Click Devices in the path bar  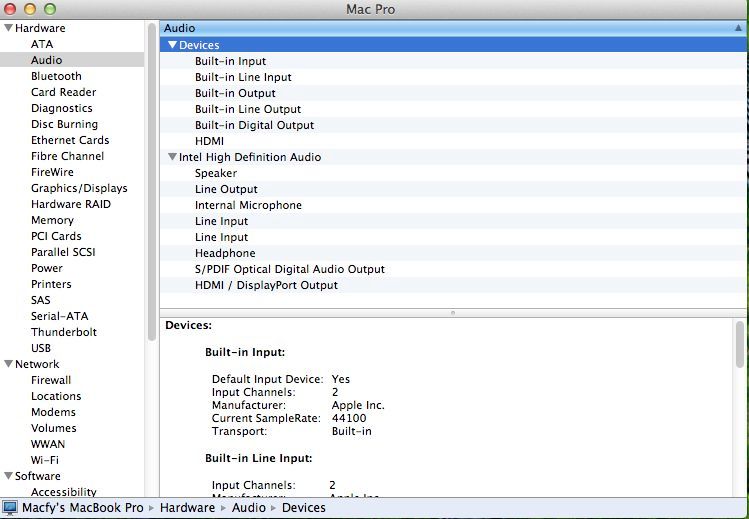tap(303, 507)
